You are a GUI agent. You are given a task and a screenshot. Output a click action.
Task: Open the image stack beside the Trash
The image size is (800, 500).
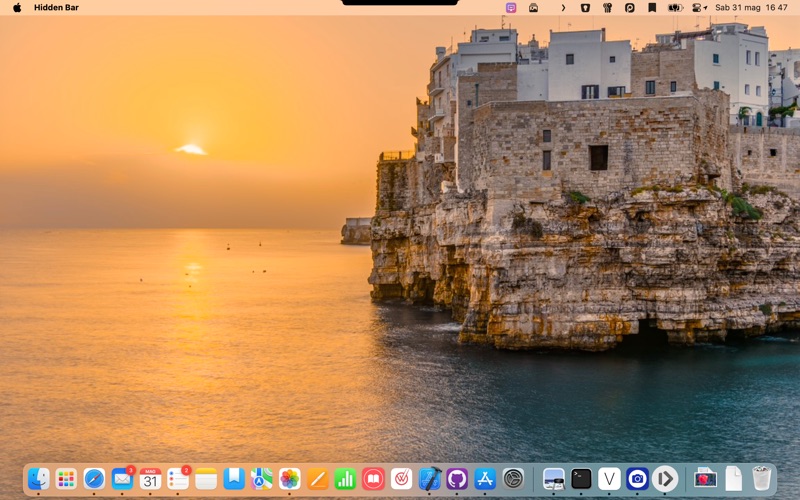[x=706, y=479]
